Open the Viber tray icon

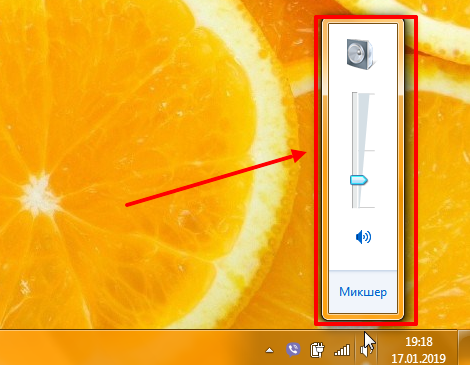point(293,350)
